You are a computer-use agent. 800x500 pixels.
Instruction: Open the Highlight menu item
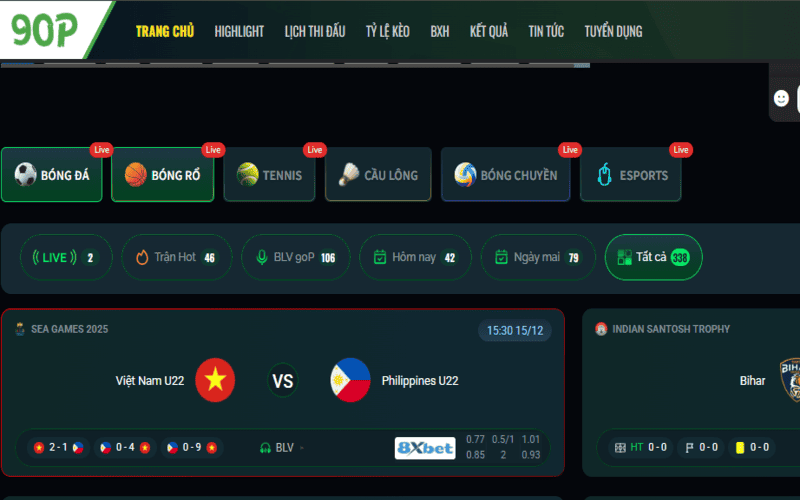[239, 31]
